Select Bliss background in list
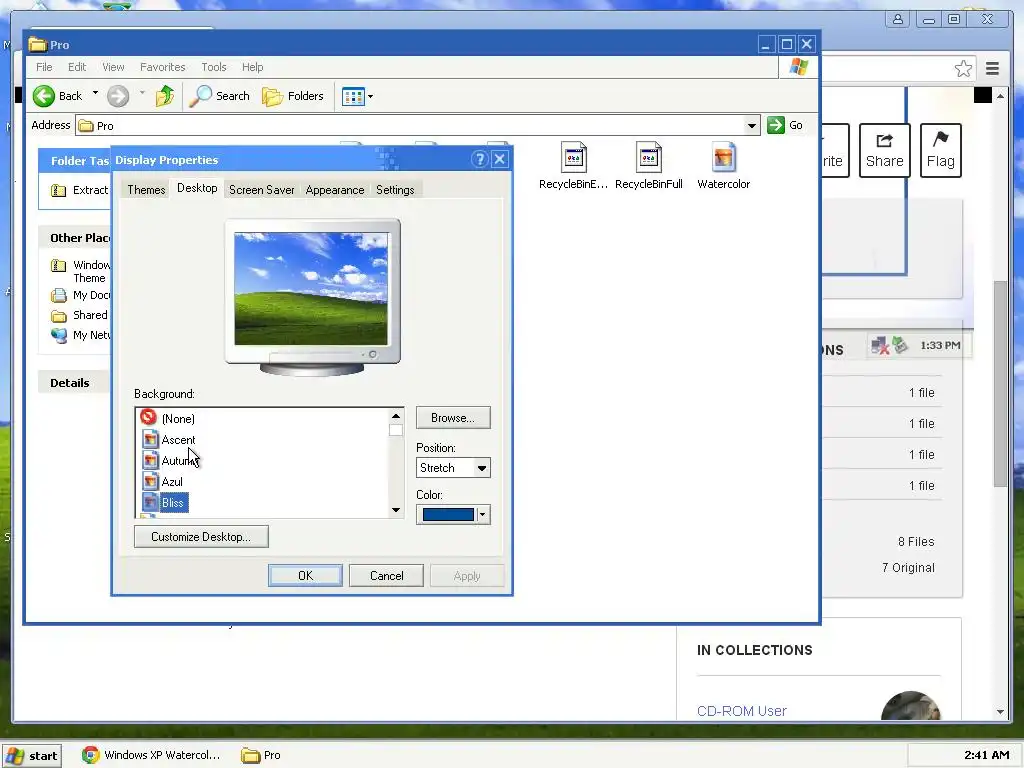 tap(172, 502)
